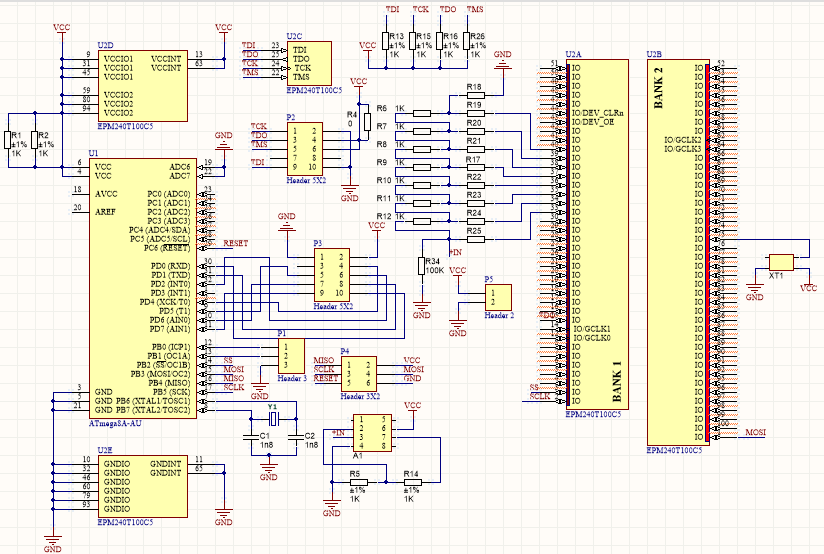Click the BANK 1 label
Viewport: 824px width, 554px height.
tap(617, 382)
